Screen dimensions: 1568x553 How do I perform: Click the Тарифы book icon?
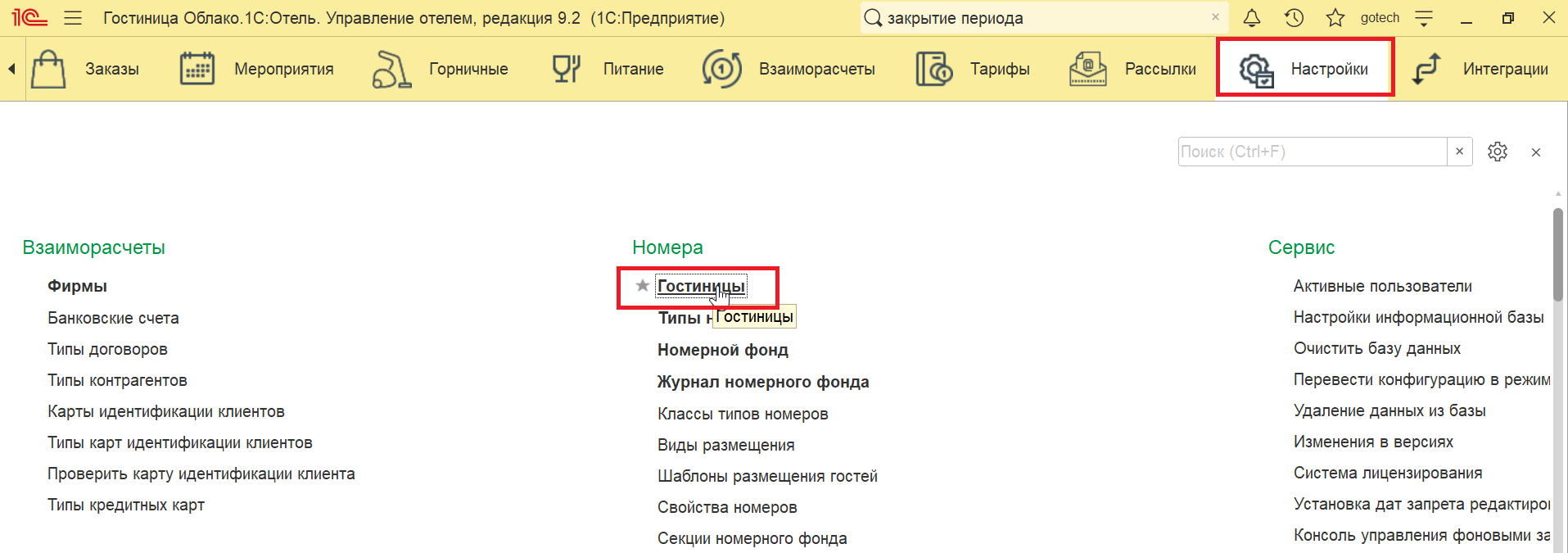(934, 69)
